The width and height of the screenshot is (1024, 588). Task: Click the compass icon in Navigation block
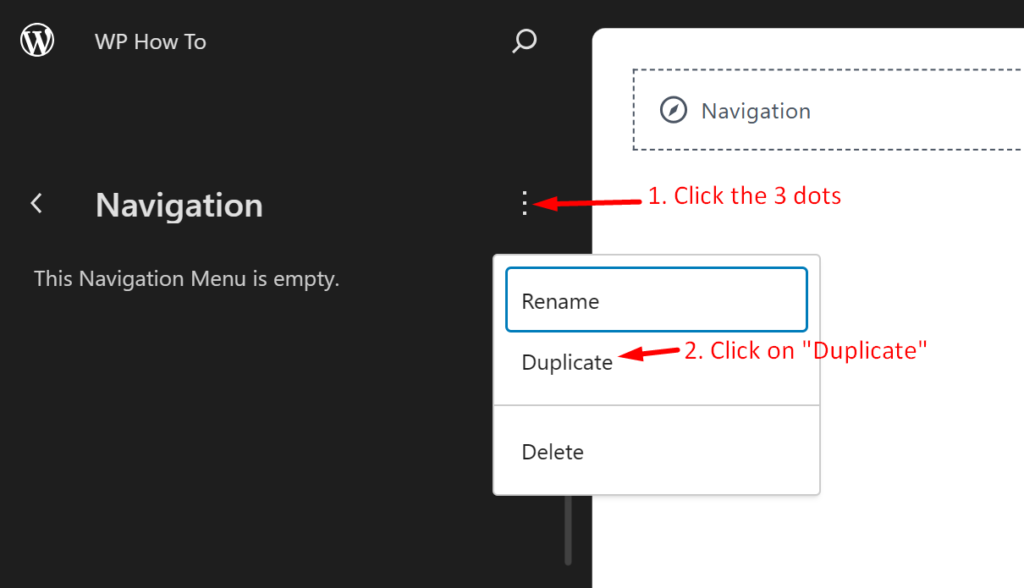click(x=673, y=110)
